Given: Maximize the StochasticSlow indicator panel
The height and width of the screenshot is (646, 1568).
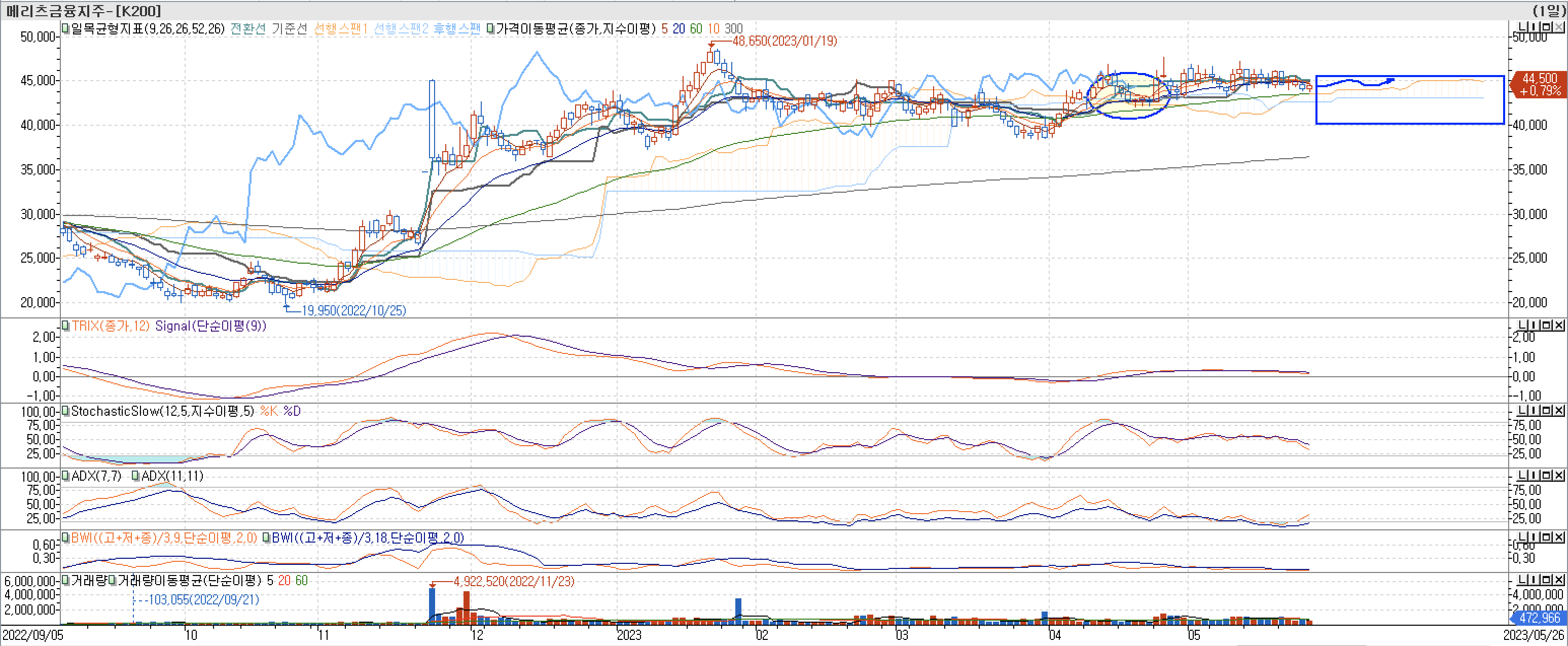Looking at the screenshot, I should pos(1547,410).
